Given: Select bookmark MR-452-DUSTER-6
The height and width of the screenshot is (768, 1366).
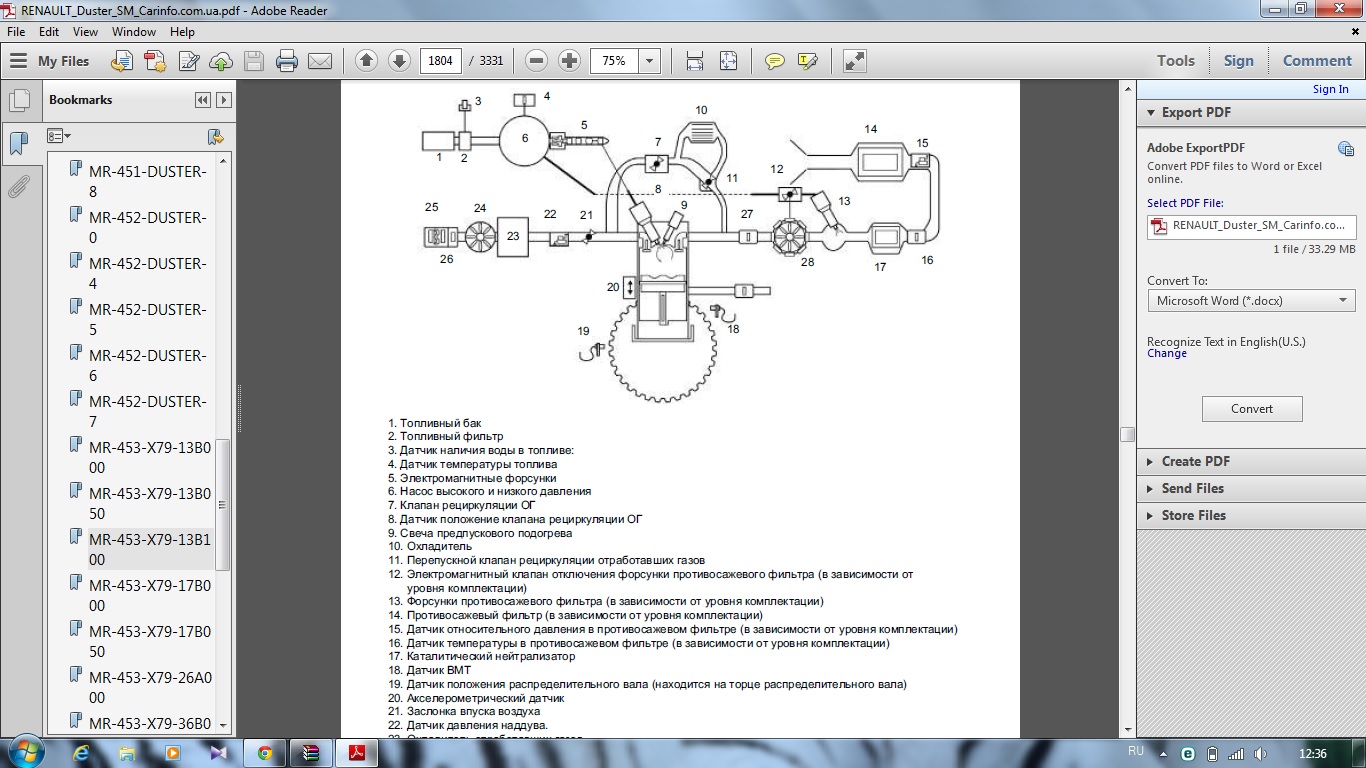Looking at the screenshot, I should [x=148, y=365].
